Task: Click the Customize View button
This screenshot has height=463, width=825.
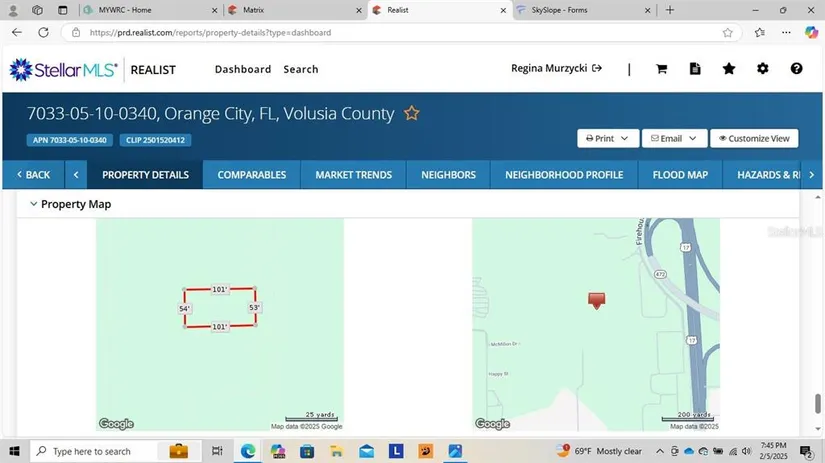Action: [753, 138]
